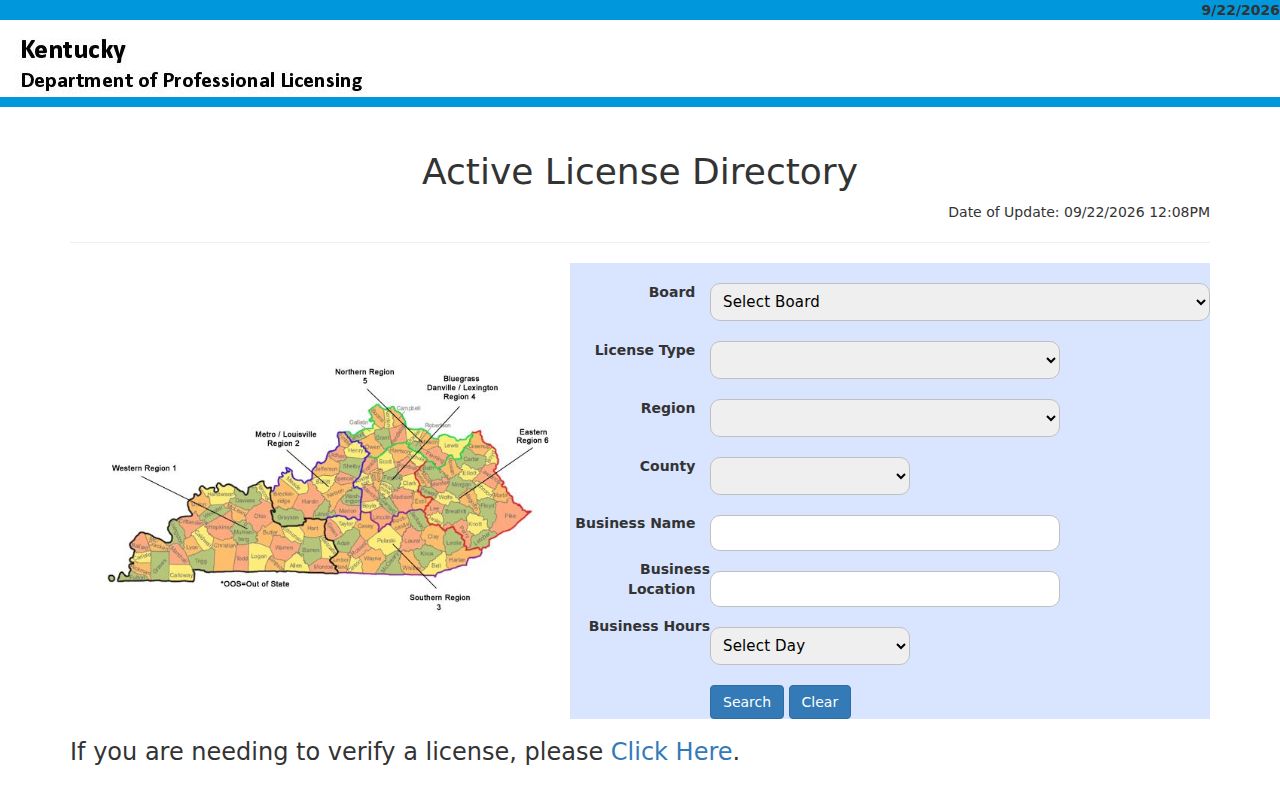
Task: Follow the Click Here license verification link
Action: [672, 752]
